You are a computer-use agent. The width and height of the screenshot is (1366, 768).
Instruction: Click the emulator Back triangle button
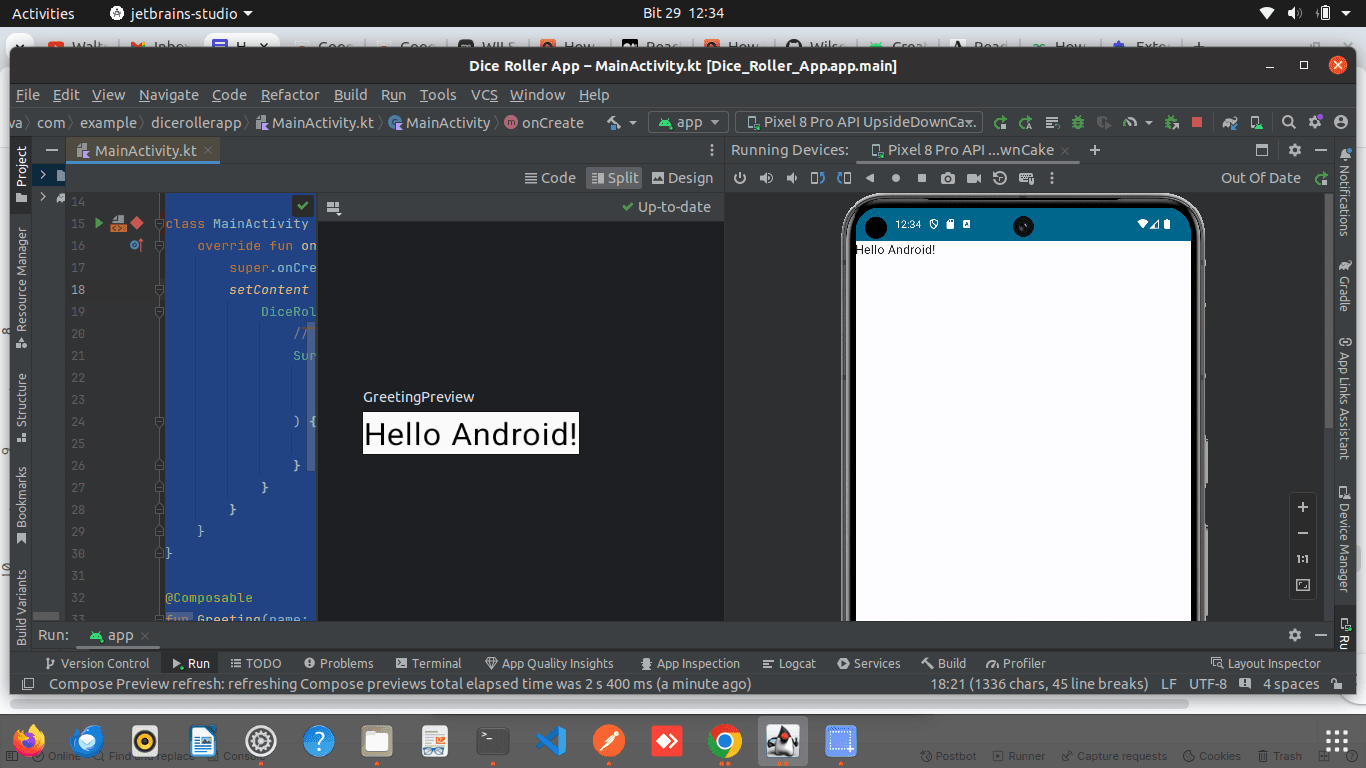pyautogui.click(x=870, y=178)
